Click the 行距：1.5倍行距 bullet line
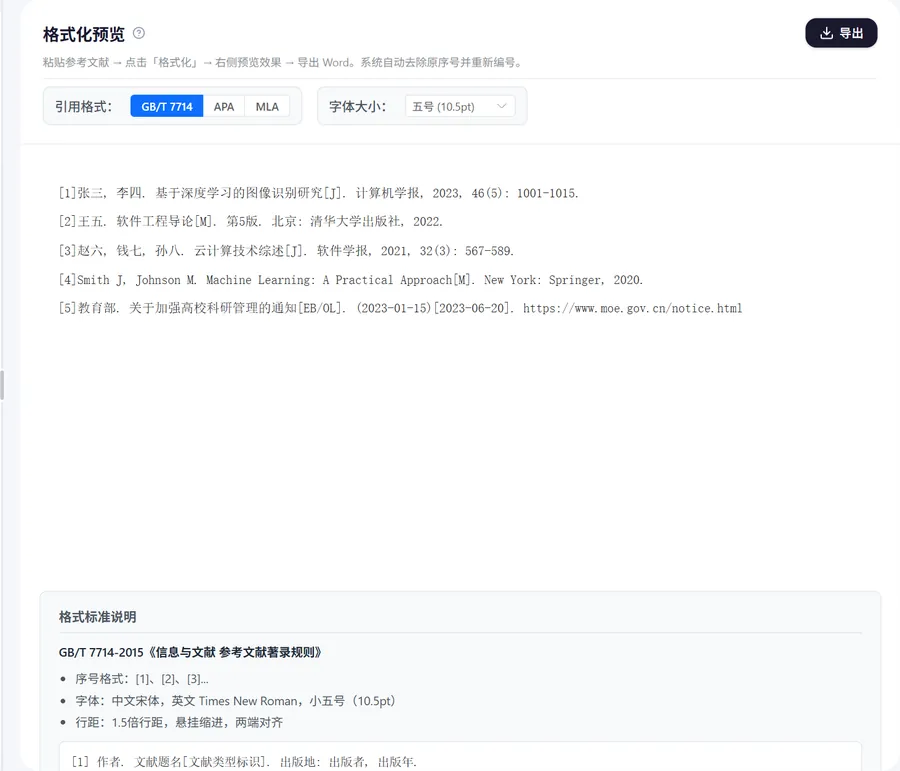The width and height of the screenshot is (900, 771). click(x=179, y=722)
